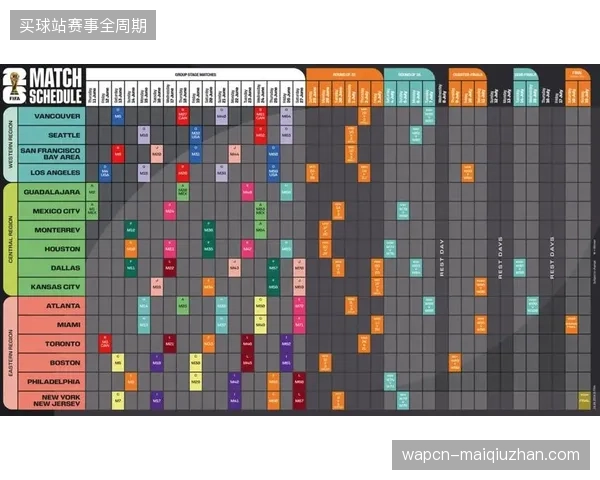Select the BOSTON city label
The width and height of the screenshot is (600, 480).
(52, 362)
